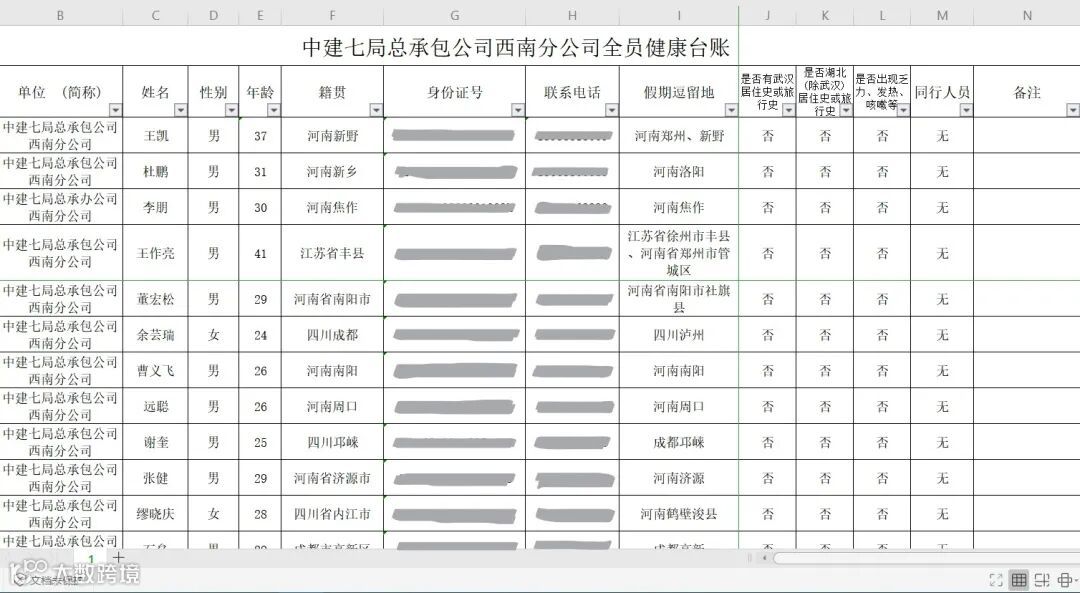This screenshot has height=593, width=1080.
Task: Select name cell 曹义飞
Action: click(156, 371)
